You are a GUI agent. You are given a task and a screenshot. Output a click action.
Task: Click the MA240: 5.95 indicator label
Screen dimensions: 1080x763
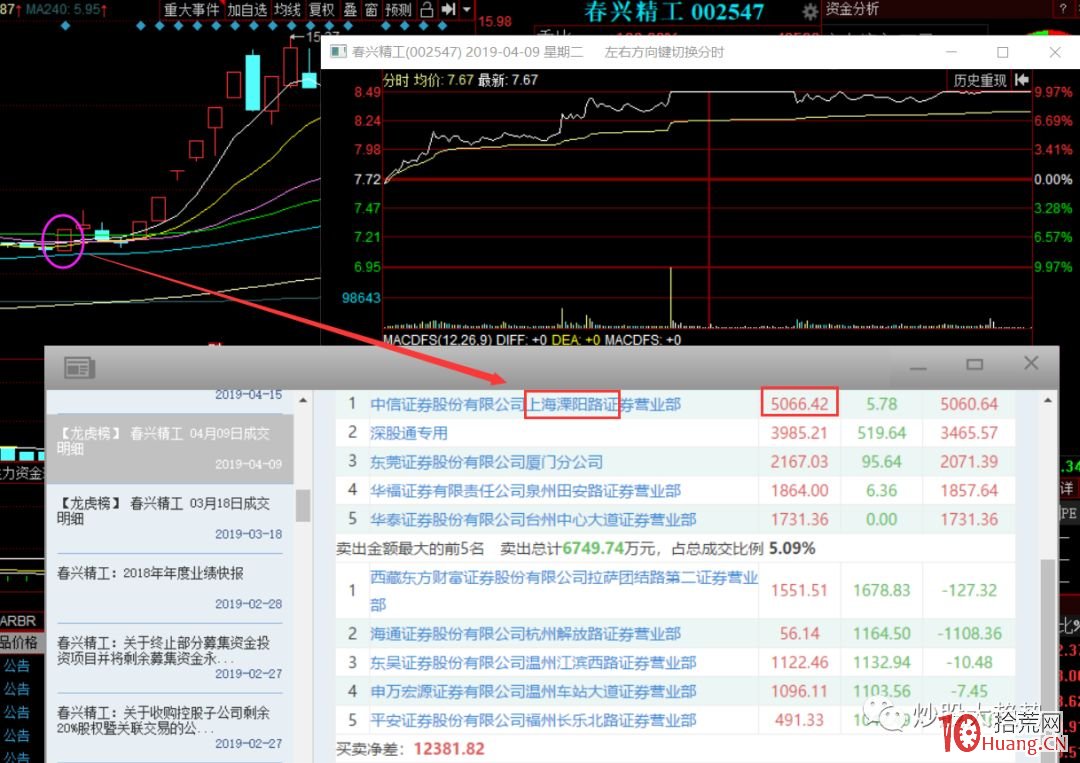coord(66,10)
